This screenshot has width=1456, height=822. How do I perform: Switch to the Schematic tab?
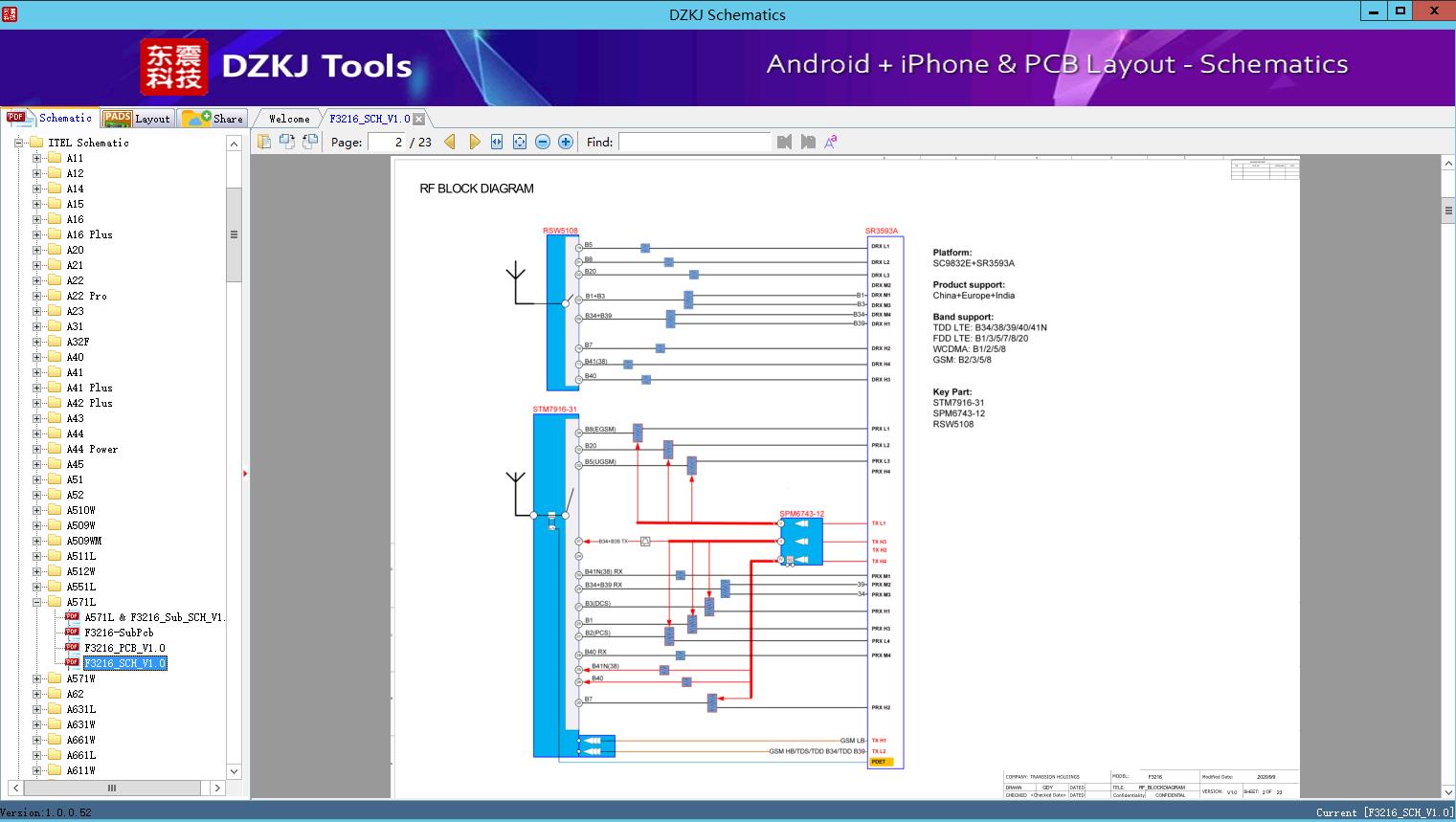point(50,118)
